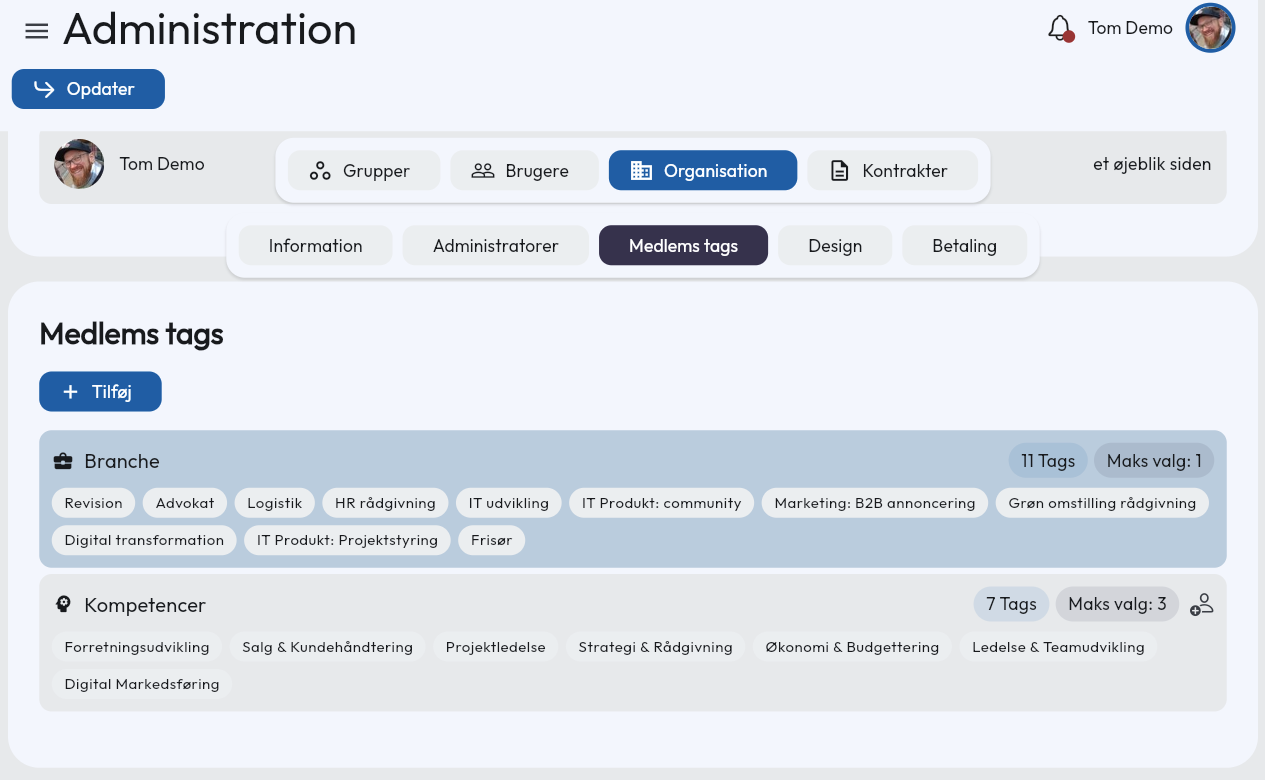Select the Administratorer tab
This screenshot has width=1265, height=780.
pos(495,245)
